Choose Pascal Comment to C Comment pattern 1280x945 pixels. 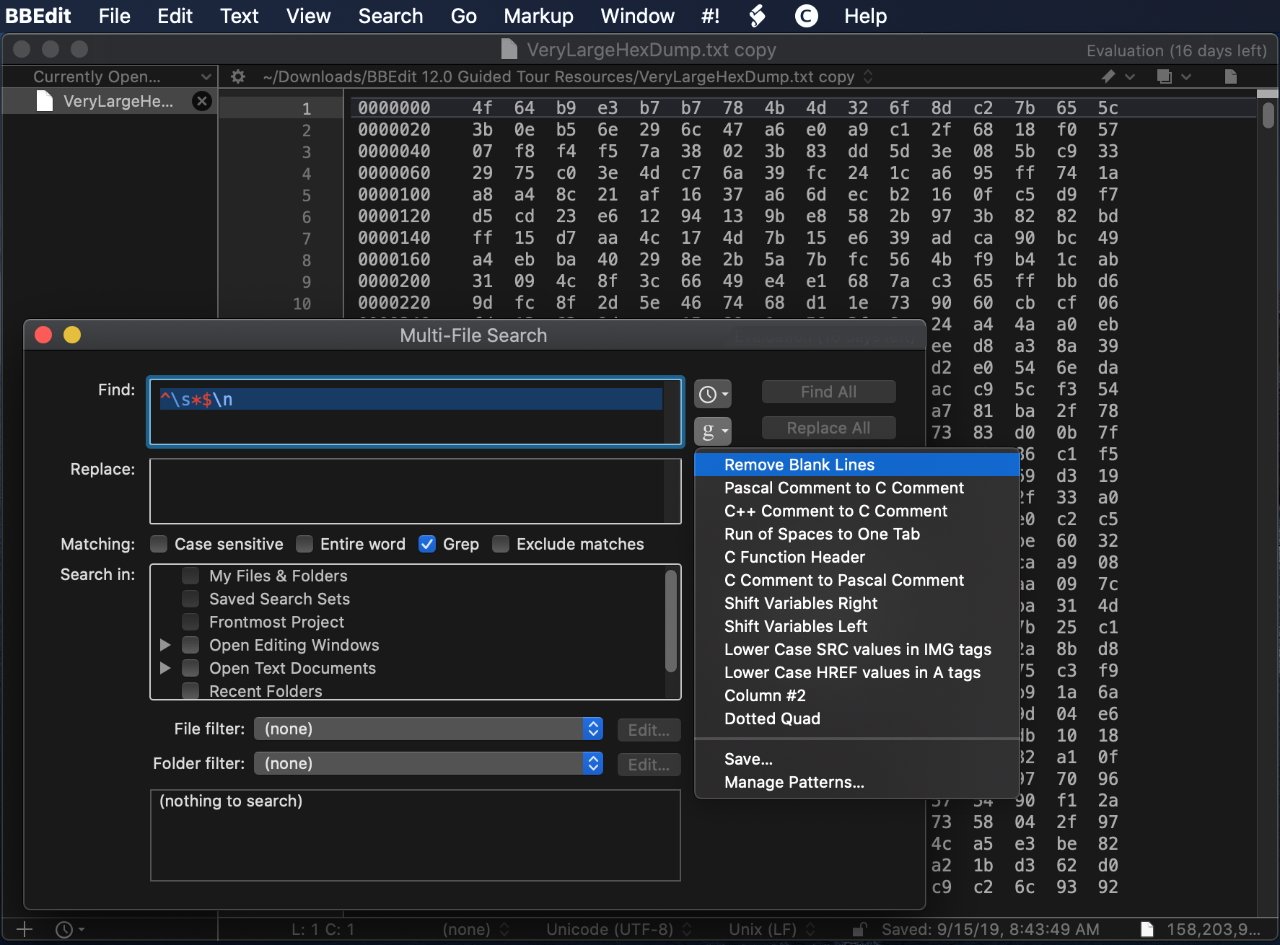pyautogui.click(x=857, y=488)
